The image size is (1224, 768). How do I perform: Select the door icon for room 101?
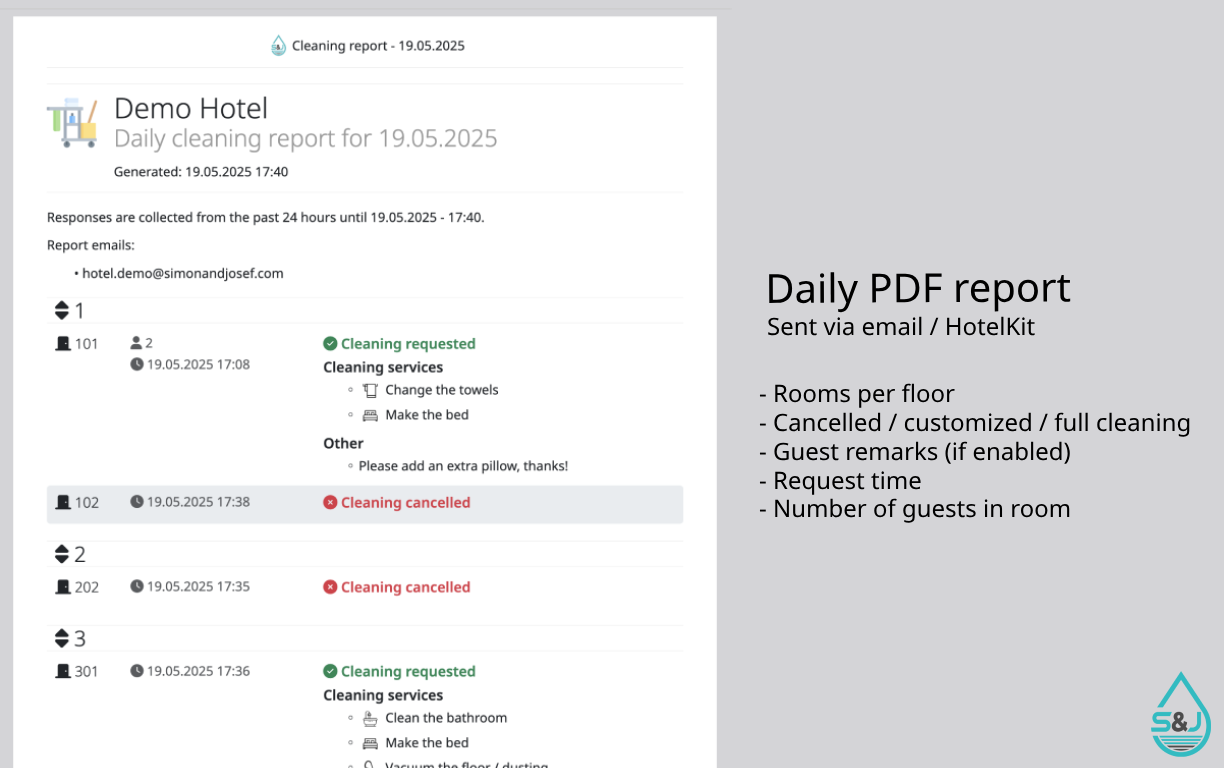tap(62, 343)
